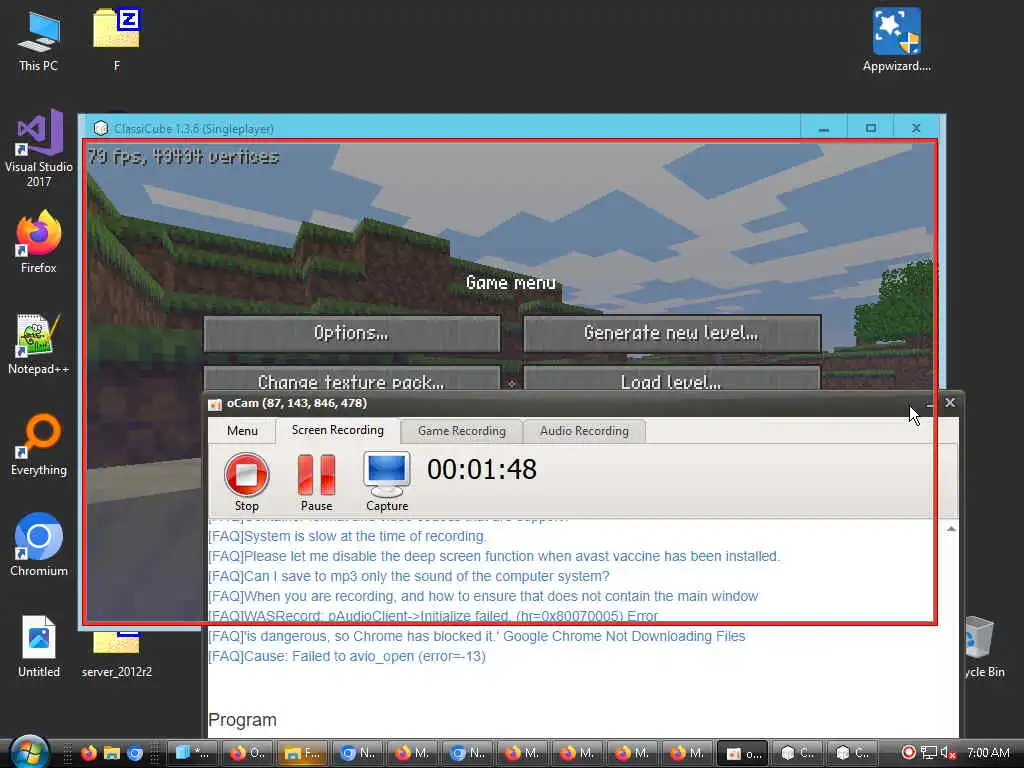Open Options in ClassiCube game menu
Viewport: 1024px width, 768px height.
[x=352, y=334]
